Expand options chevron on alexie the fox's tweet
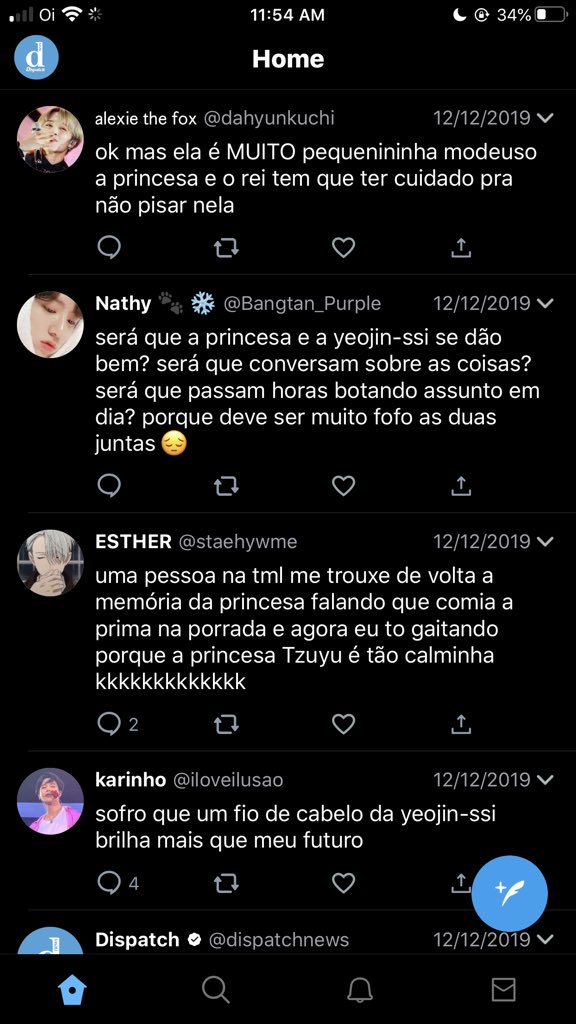Image resolution: width=576 pixels, height=1024 pixels. click(x=544, y=118)
